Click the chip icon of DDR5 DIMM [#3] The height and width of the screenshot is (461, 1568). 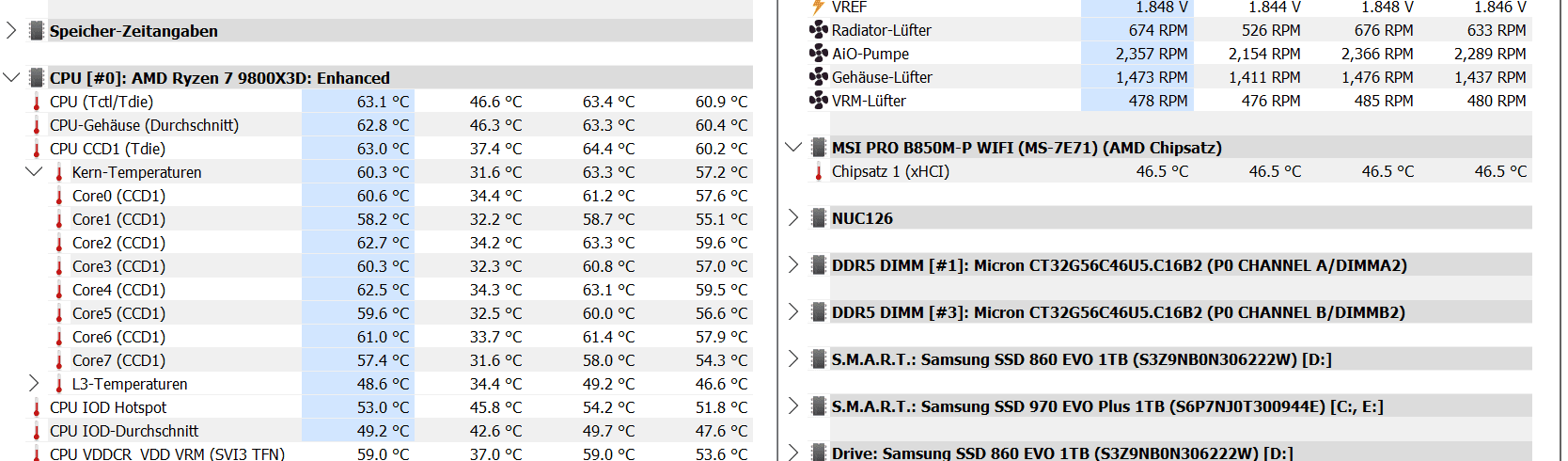[819, 311]
